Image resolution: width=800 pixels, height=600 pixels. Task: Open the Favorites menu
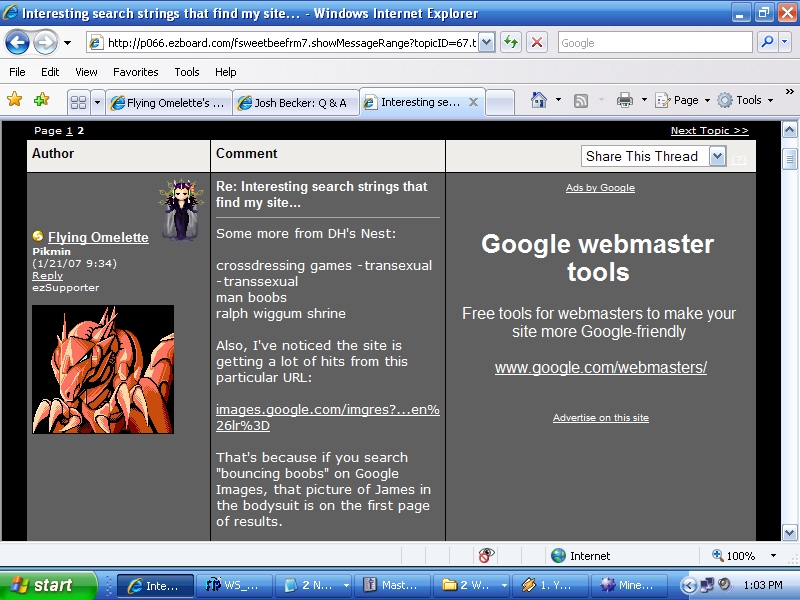[136, 72]
